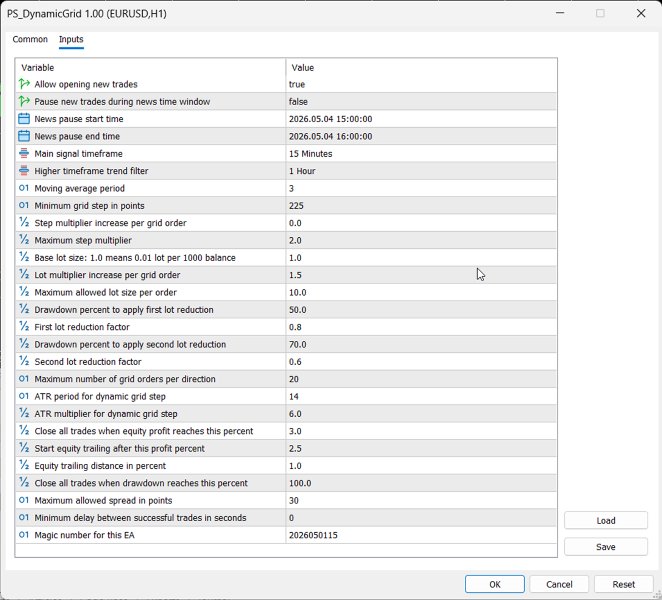Select the 'Minimum delay between successful trades in seconds' label
This screenshot has width=662, height=600.
click(140, 517)
